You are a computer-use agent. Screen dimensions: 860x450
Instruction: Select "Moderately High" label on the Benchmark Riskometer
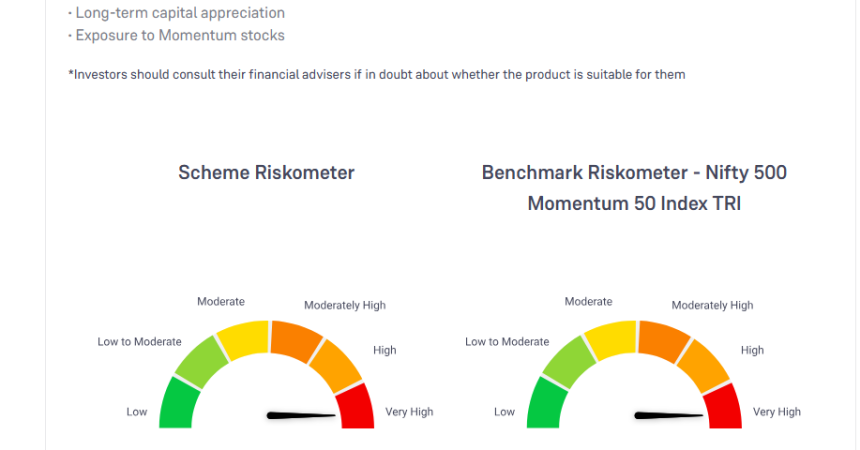(712, 305)
